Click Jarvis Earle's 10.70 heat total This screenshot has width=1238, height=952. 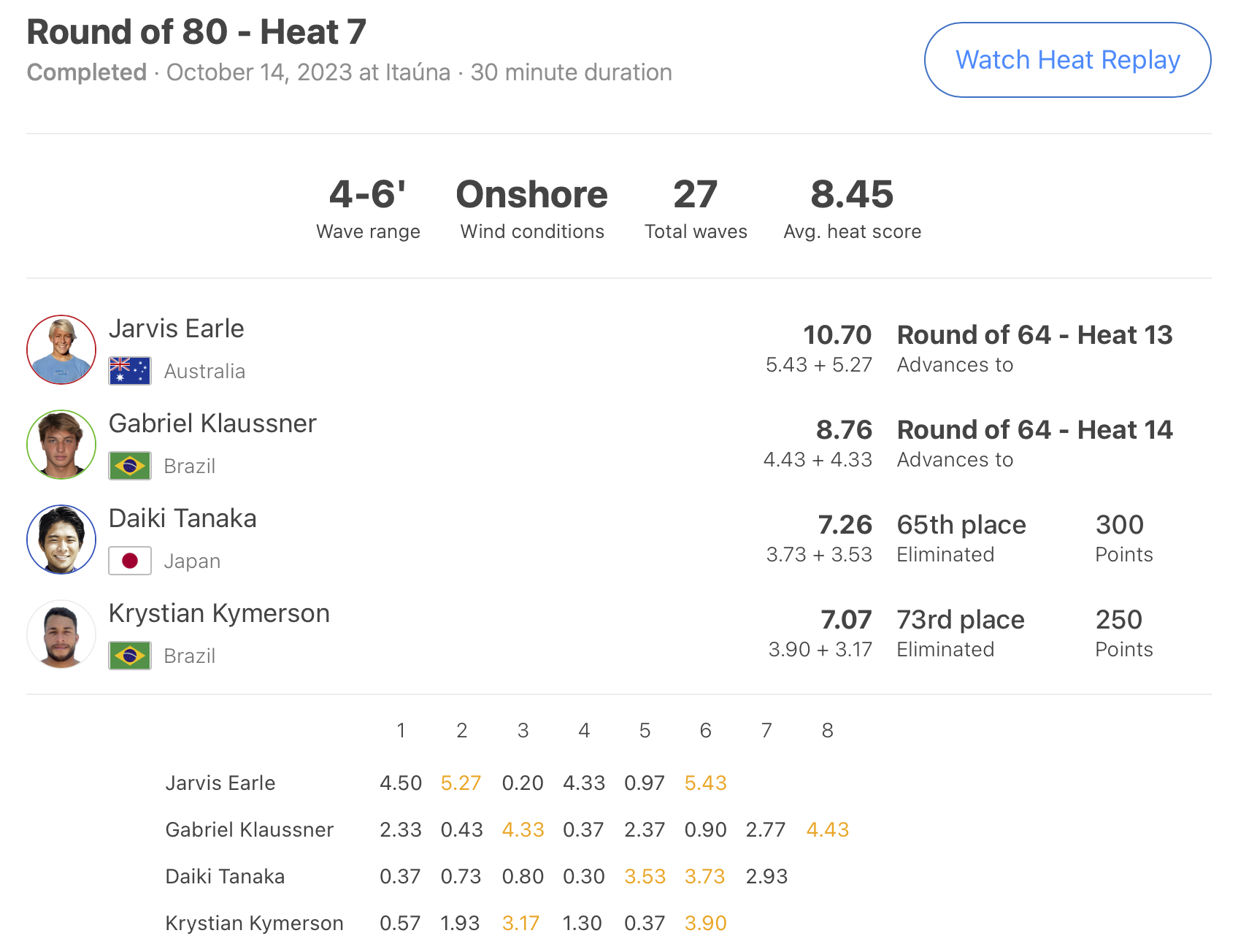[837, 335]
